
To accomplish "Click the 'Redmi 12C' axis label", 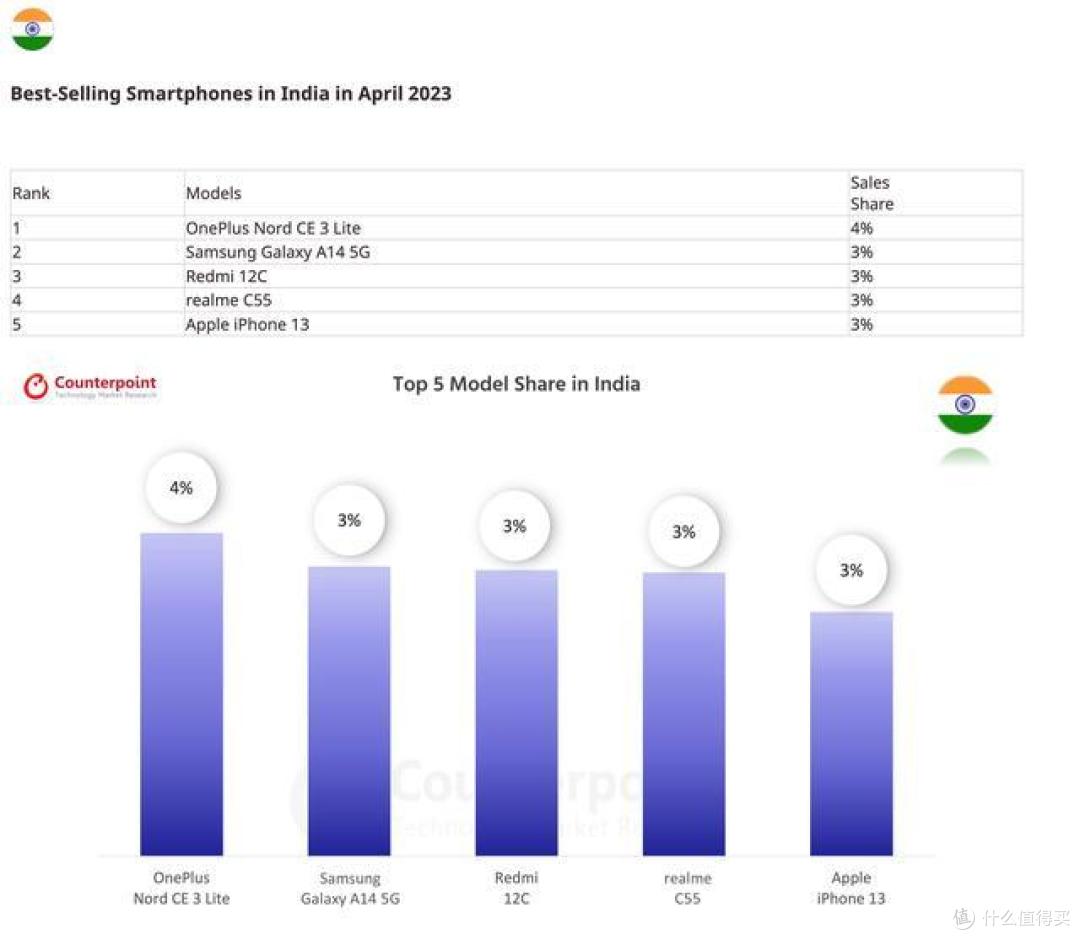I will (x=517, y=888).
